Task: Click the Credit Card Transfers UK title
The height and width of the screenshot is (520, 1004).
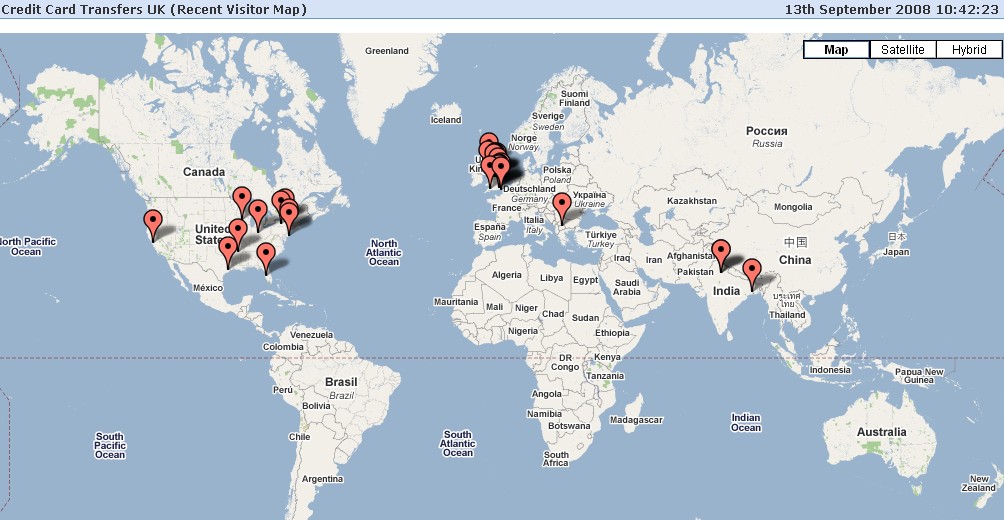Action: [155, 9]
